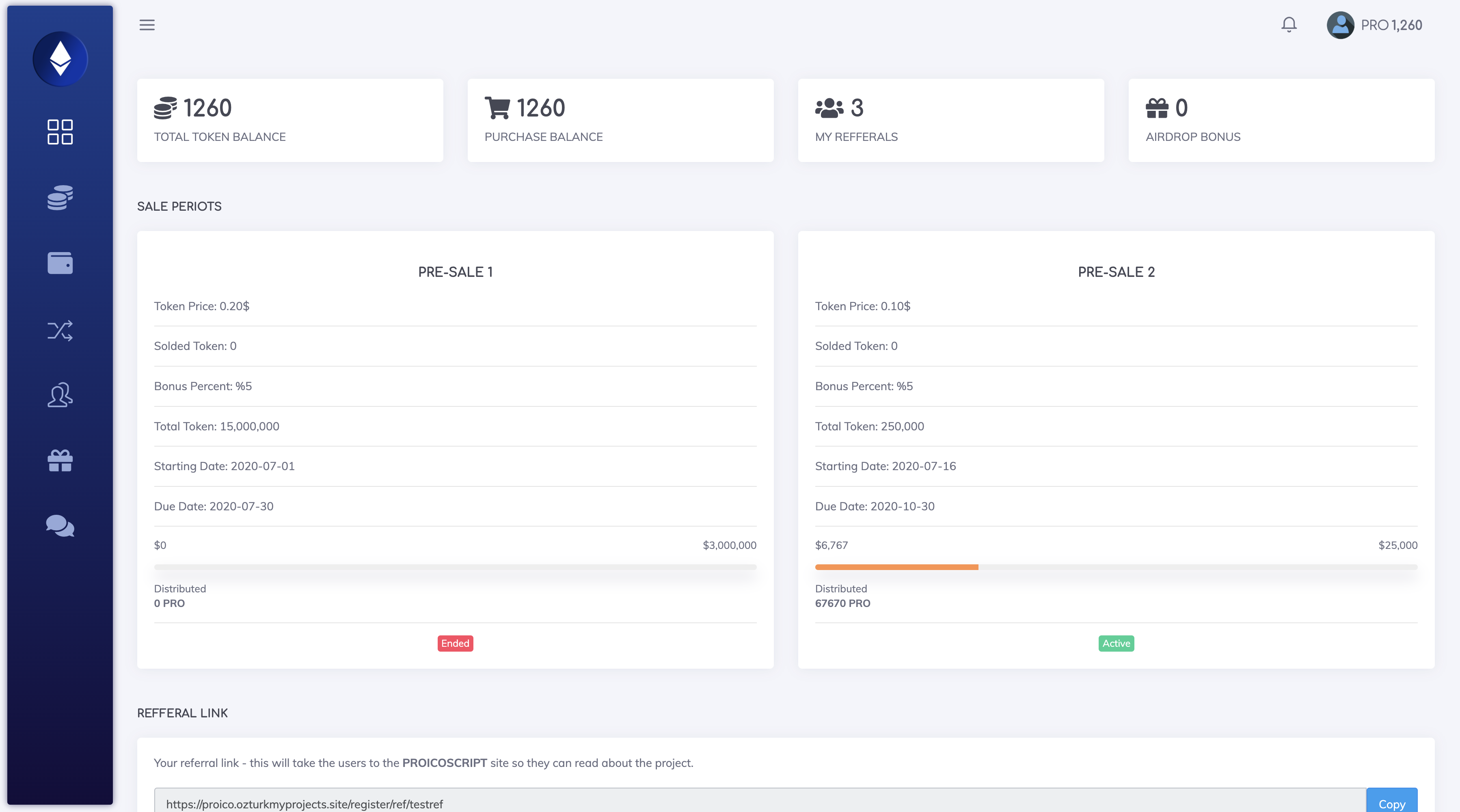This screenshot has height=812, width=1460.
Task: Click the red Ended badge
Action: point(455,643)
